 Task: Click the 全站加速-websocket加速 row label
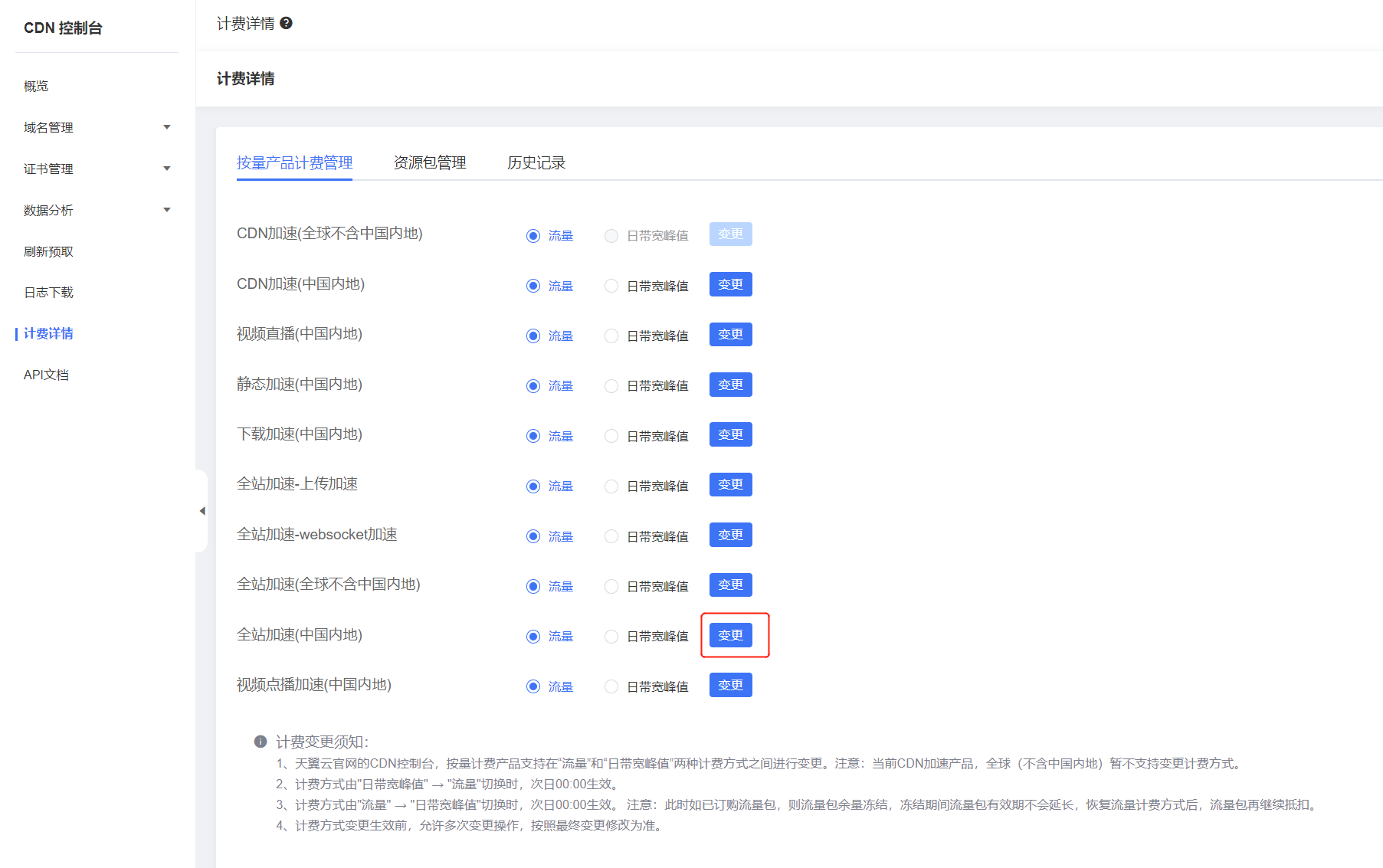pos(317,535)
